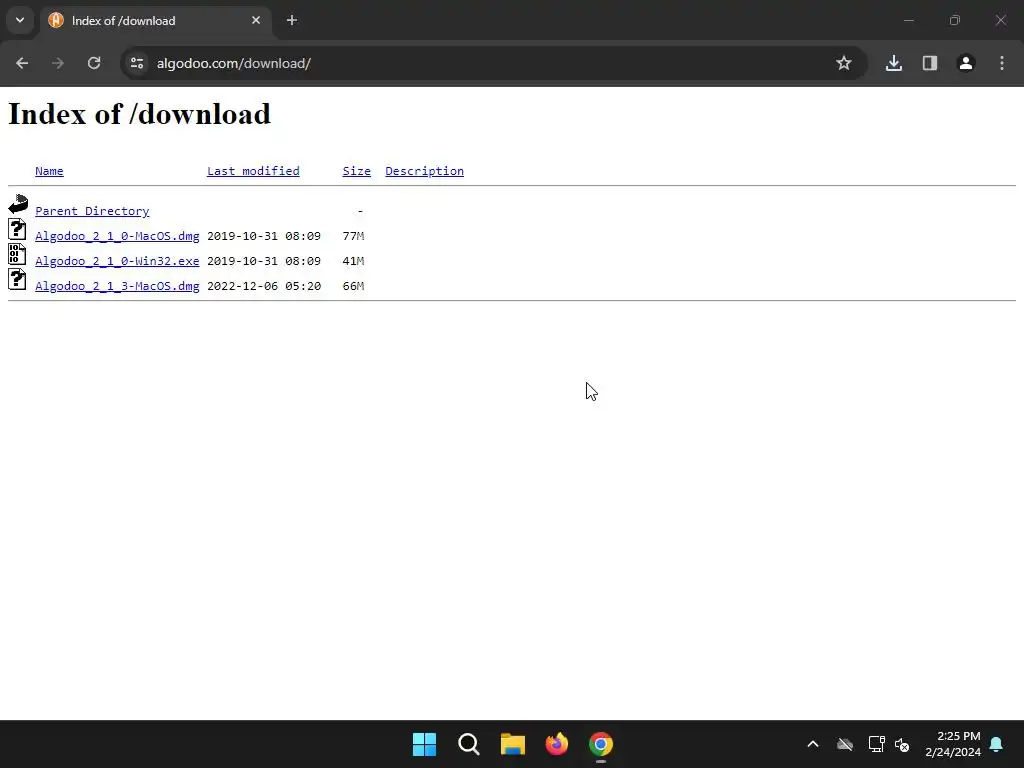Open the Chrome profile icon

[966, 63]
